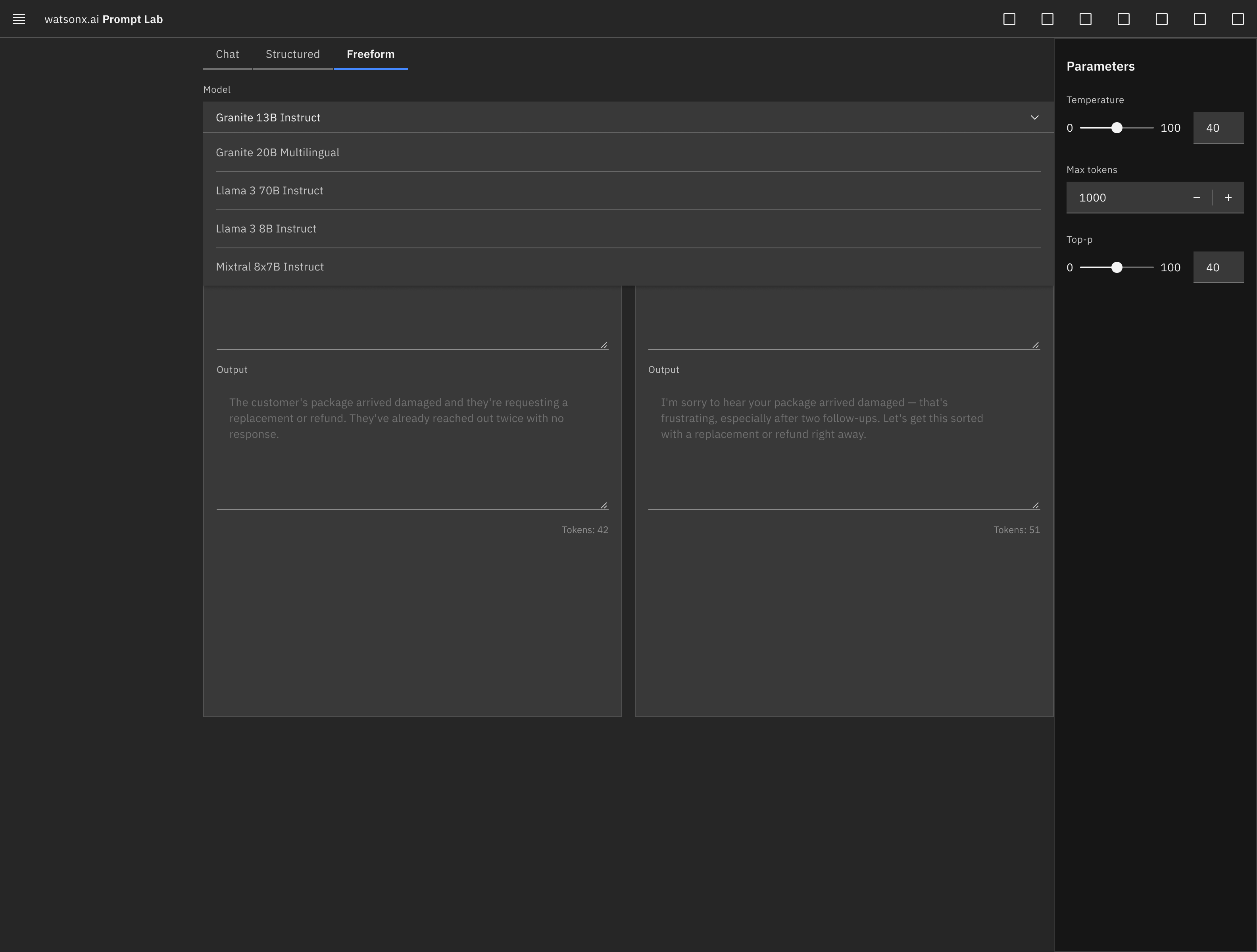Click the "Model" field label

(217, 90)
